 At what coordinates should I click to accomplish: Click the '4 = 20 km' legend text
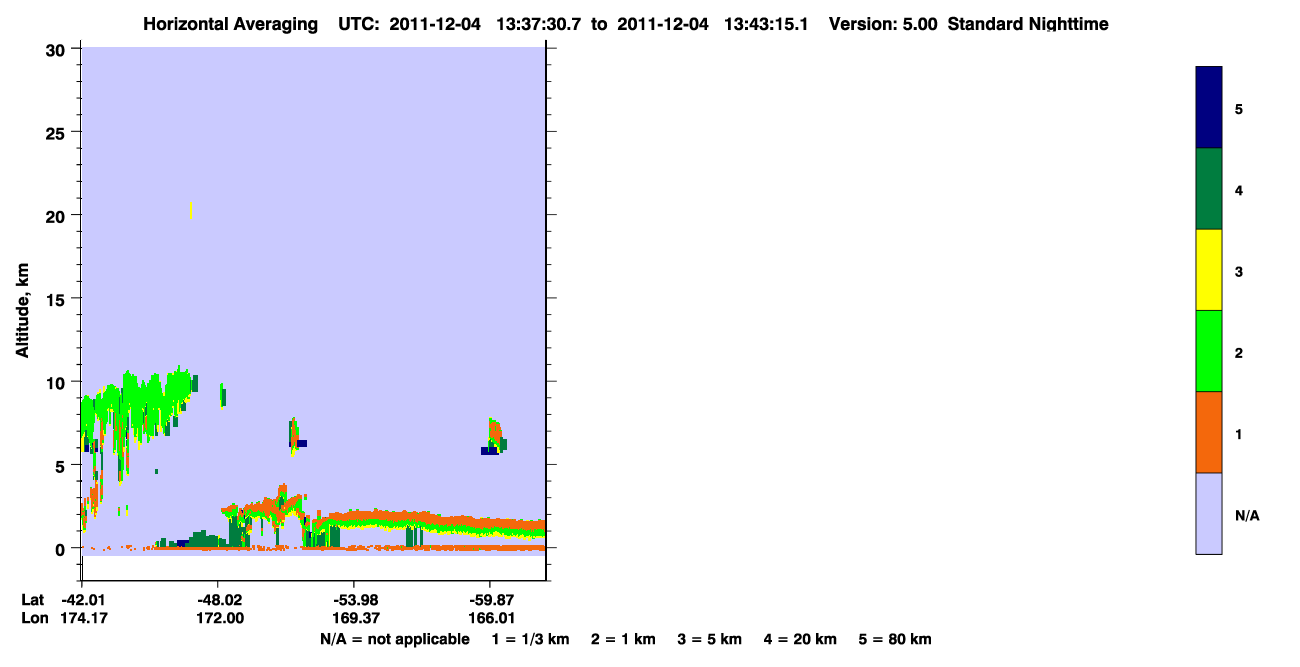click(800, 639)
